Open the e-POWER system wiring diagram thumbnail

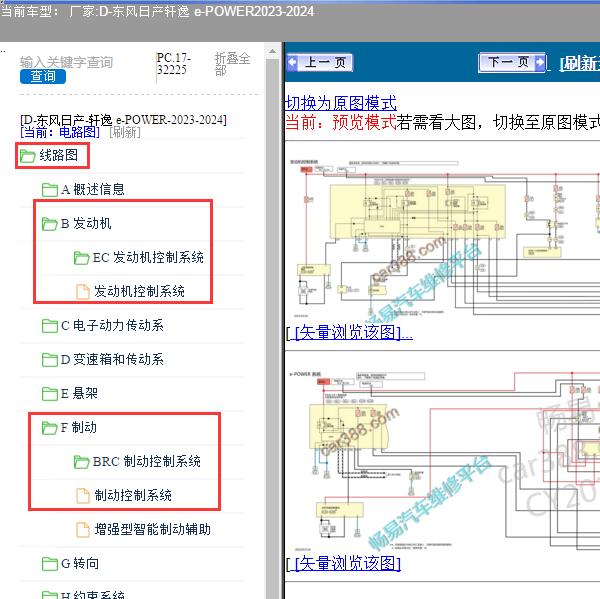[x=443, y=461]
